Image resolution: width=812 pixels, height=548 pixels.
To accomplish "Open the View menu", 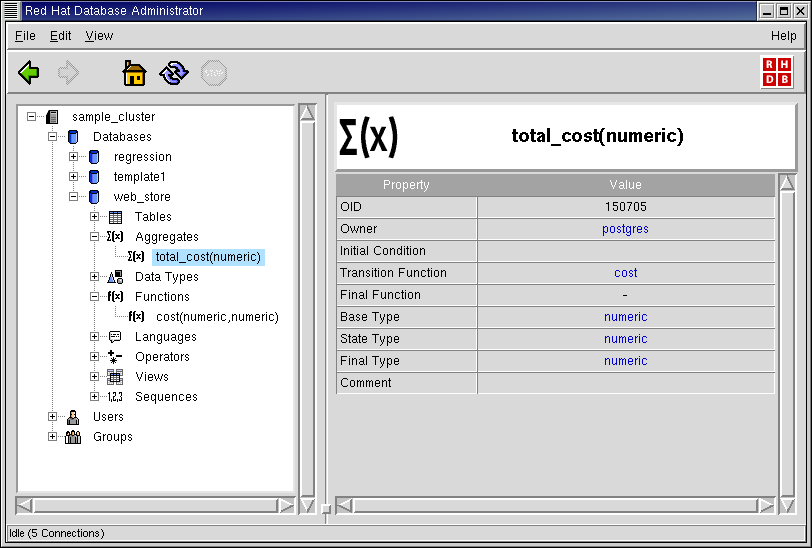I will pyautogui.click(x=99, y=36).
